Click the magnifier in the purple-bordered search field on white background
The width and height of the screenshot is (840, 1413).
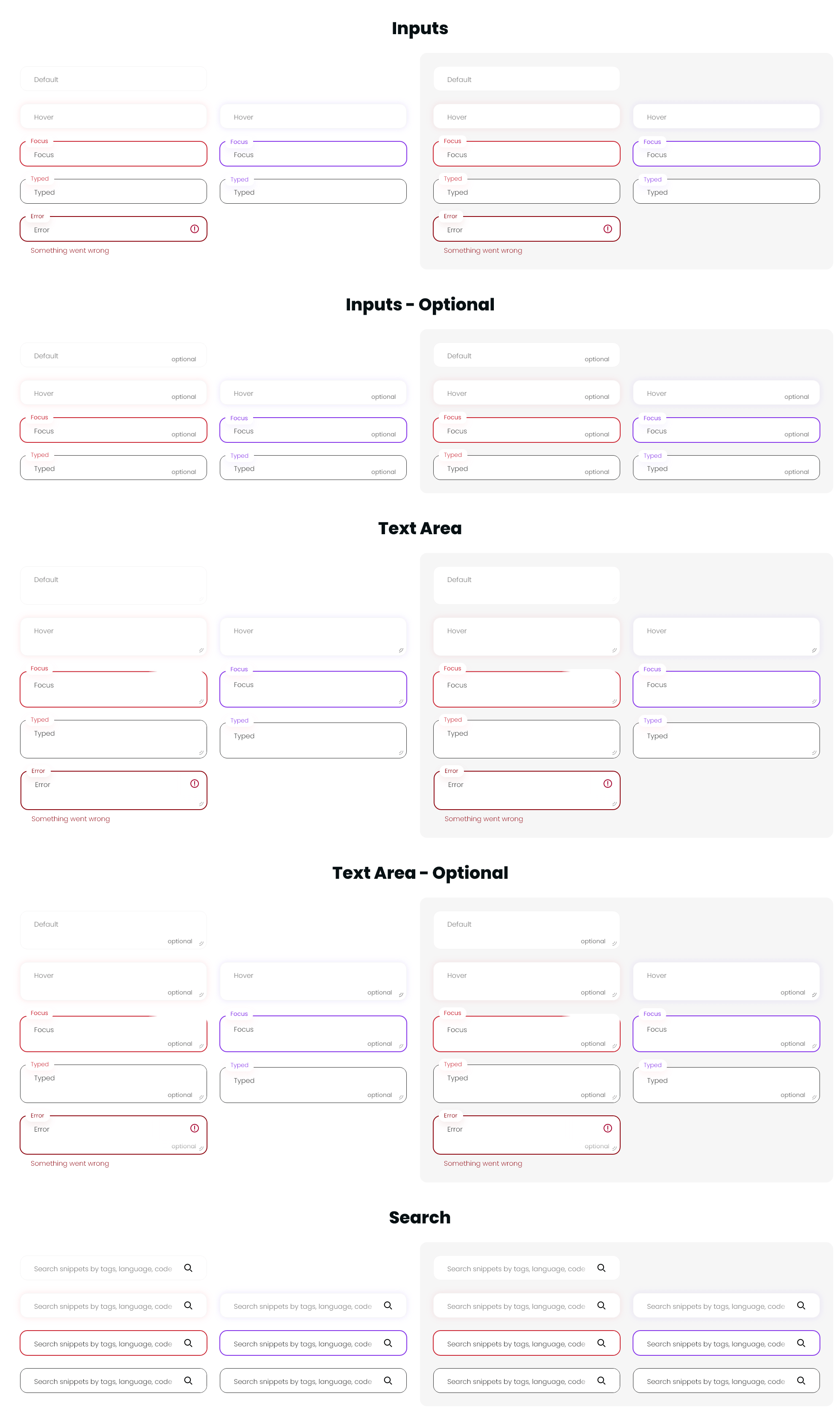pos(388,1342)
